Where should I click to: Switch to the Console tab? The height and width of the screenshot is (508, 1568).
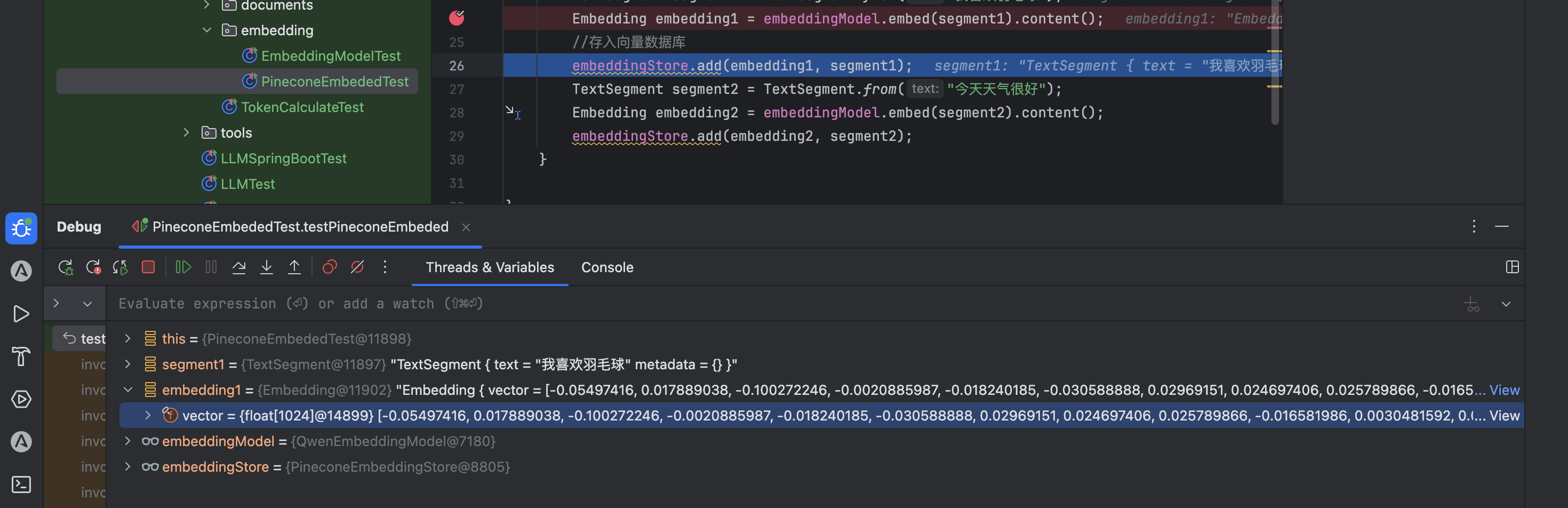tap(607, 267)
